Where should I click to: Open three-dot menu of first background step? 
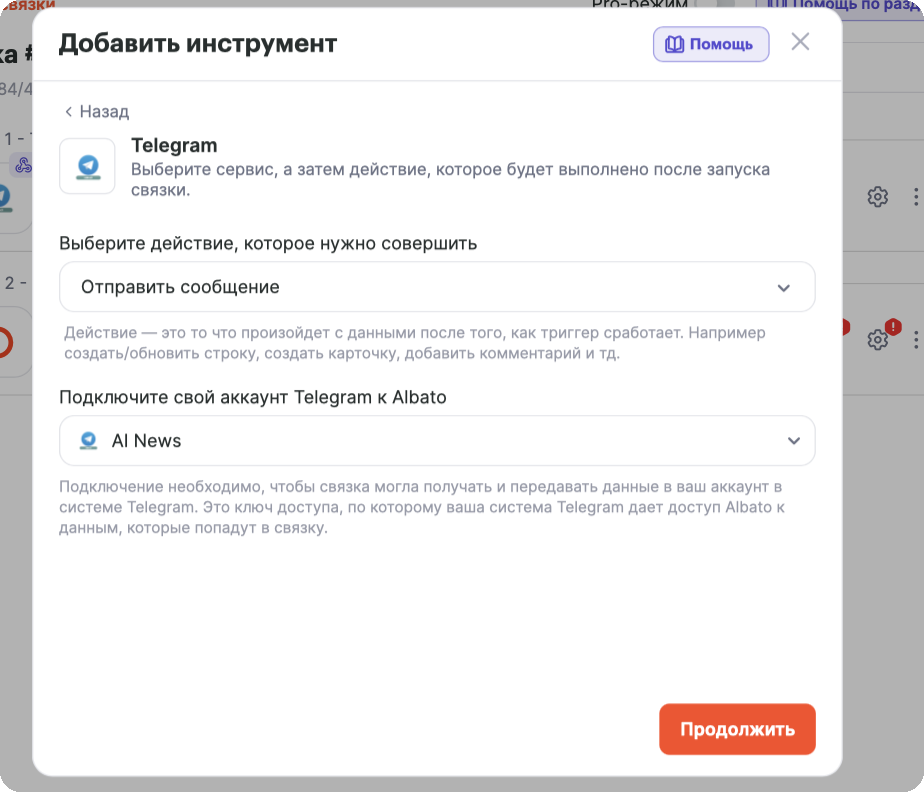pyautogui.click(x=916, y=197)
